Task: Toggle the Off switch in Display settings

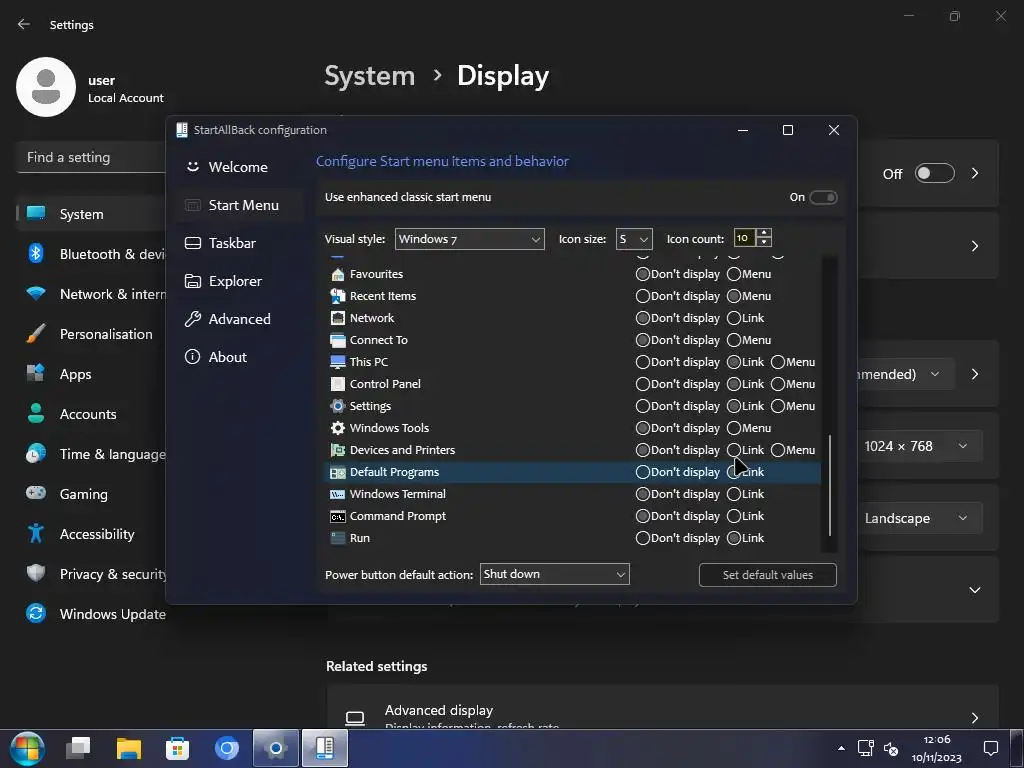Action: click(935, 174)
